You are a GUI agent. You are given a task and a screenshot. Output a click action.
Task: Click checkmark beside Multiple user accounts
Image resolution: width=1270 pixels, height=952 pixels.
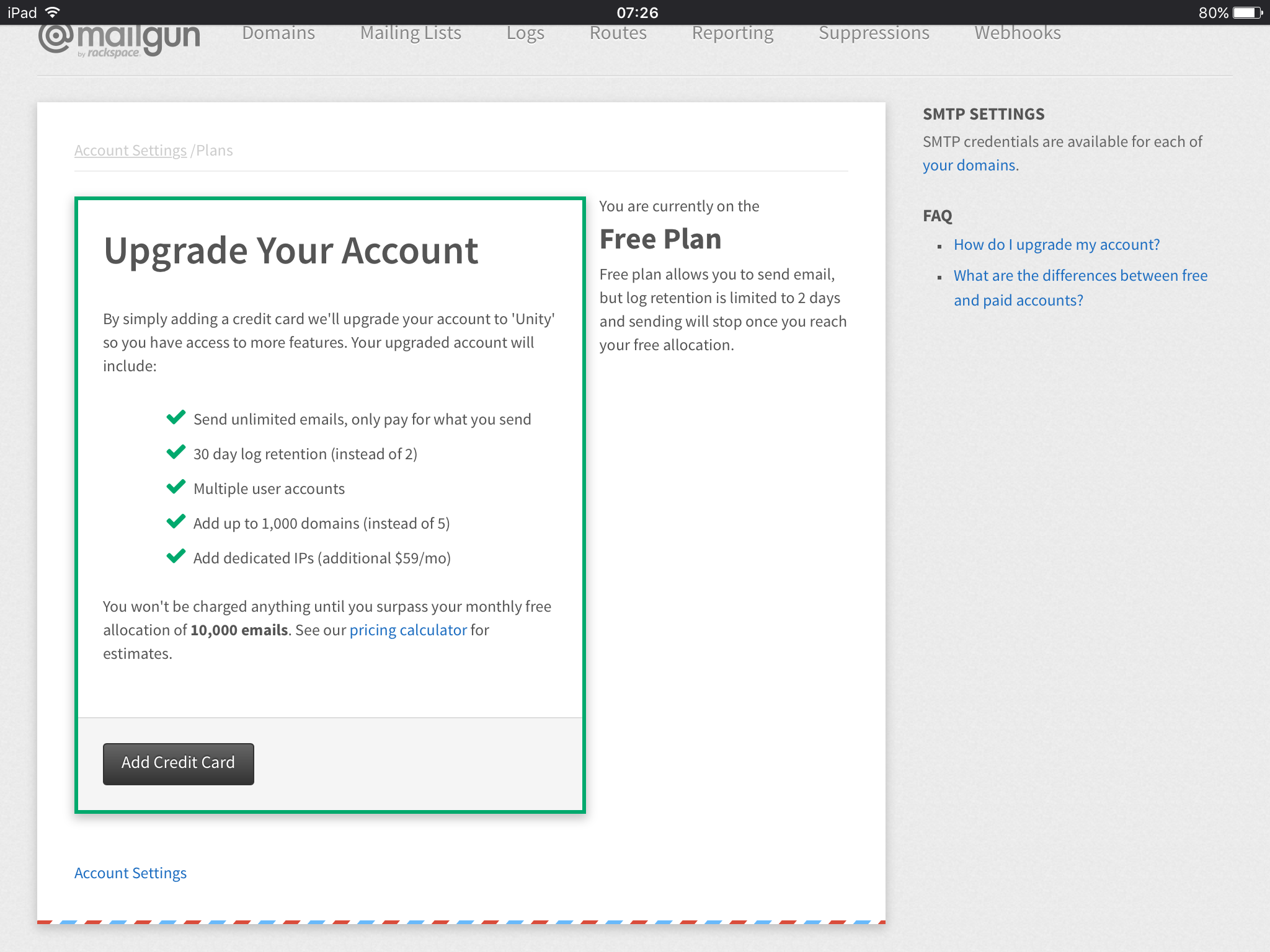tap(176, 487)
